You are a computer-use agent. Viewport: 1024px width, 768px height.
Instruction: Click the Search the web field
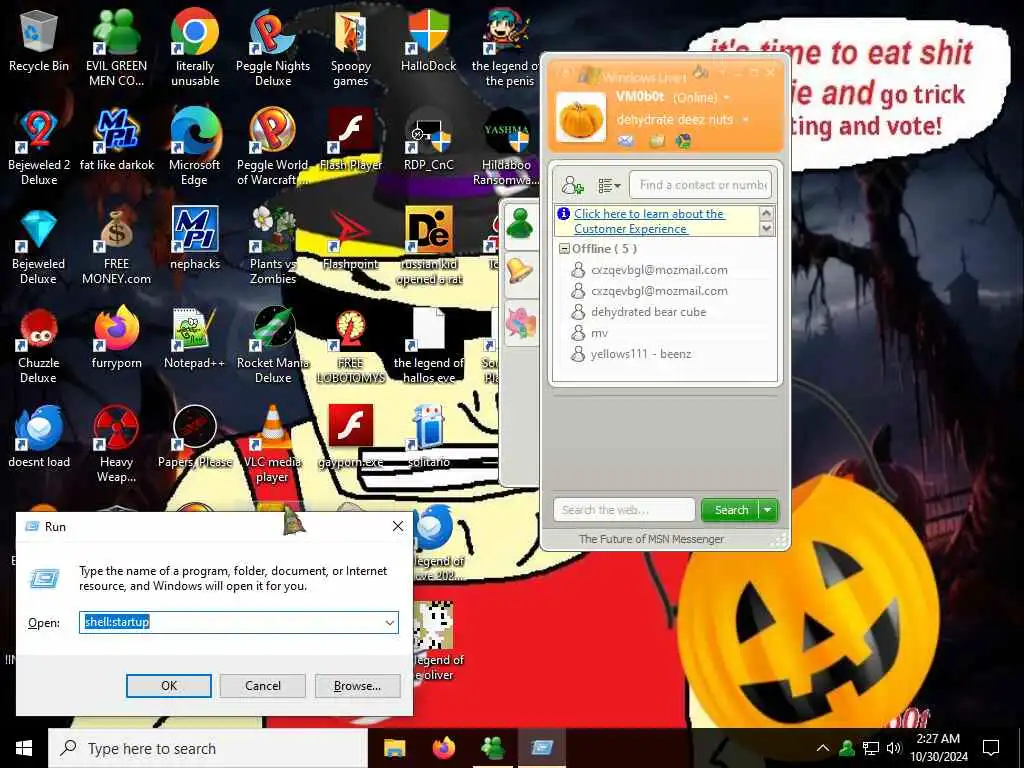point(624,510)
